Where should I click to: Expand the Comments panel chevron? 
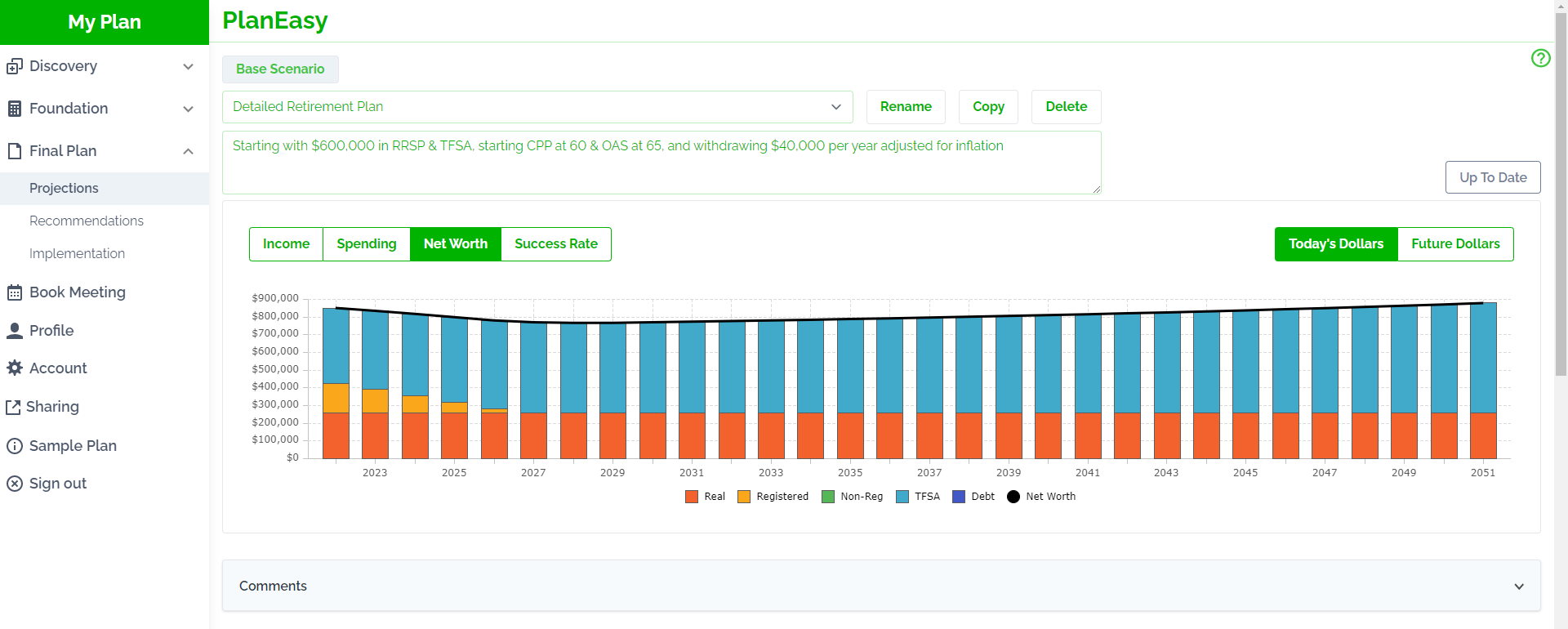click(1519, 587)
